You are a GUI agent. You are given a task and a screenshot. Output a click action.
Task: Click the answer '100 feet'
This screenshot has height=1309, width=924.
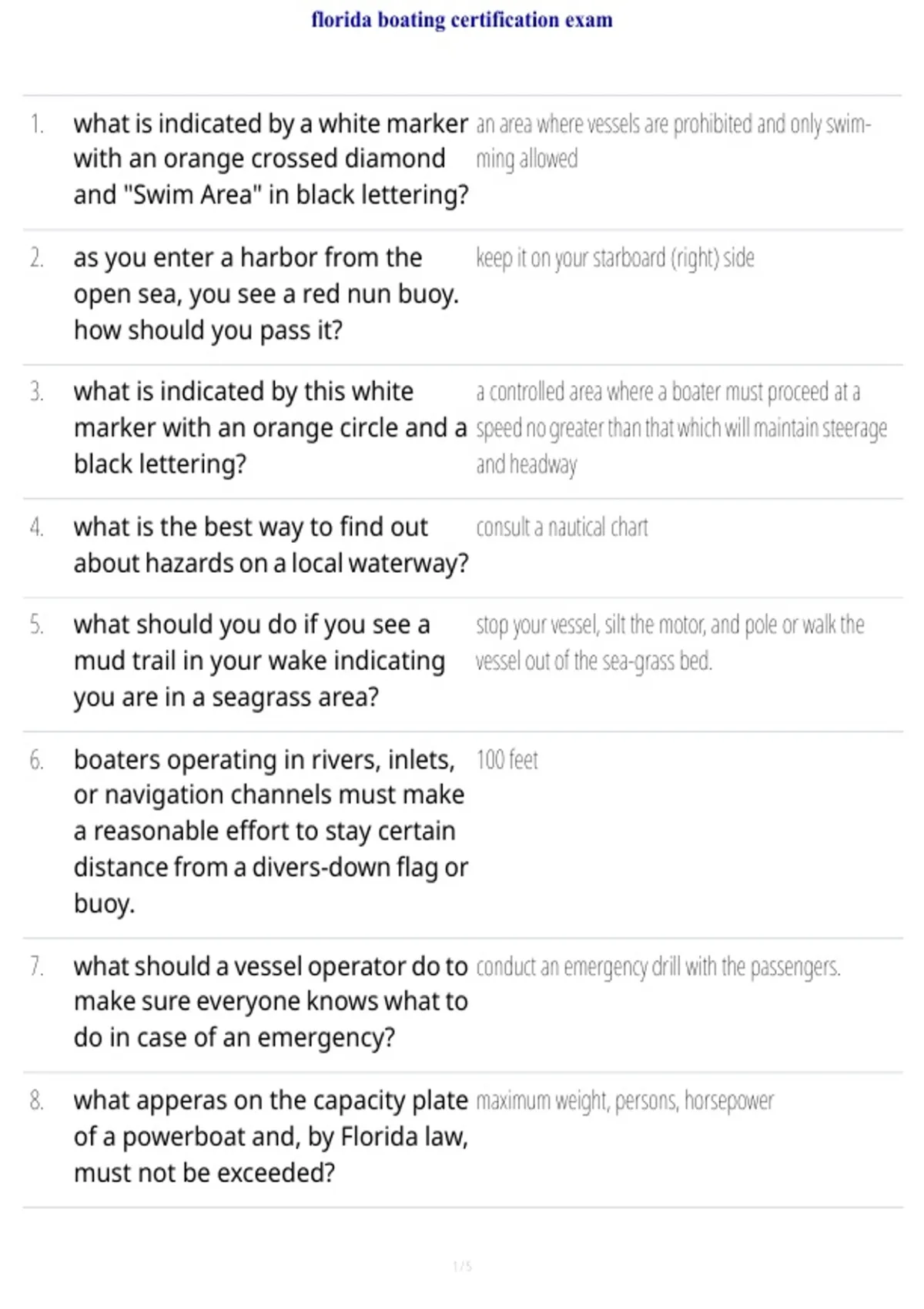tap(507, 760)
